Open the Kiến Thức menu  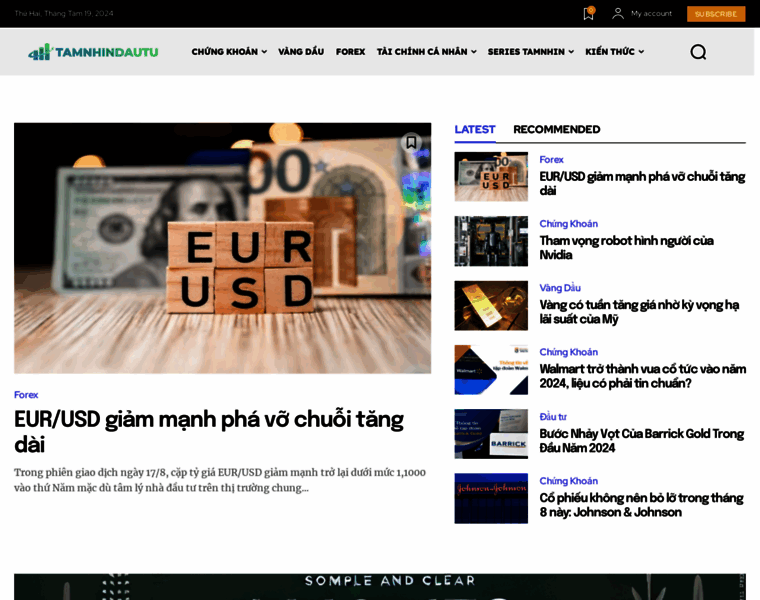(x=610, y=52)
